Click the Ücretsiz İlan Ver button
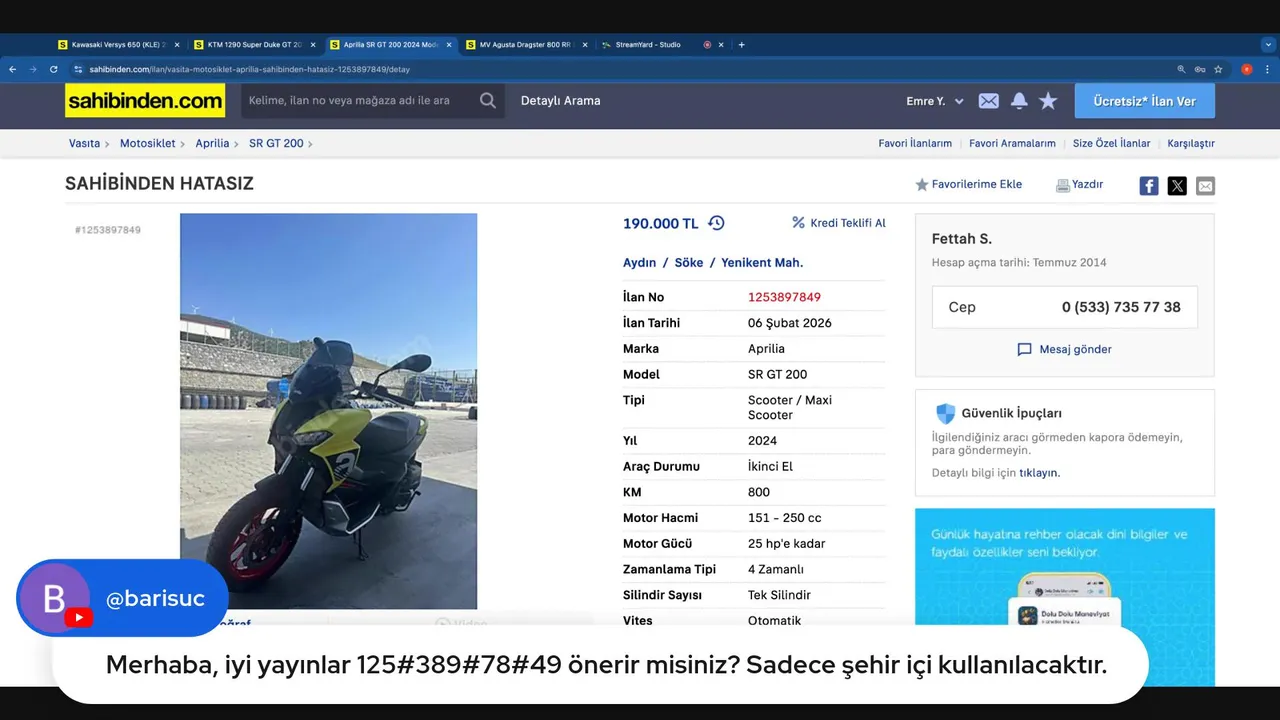The image size is (1280, 720). click(x=1145, y=101)
